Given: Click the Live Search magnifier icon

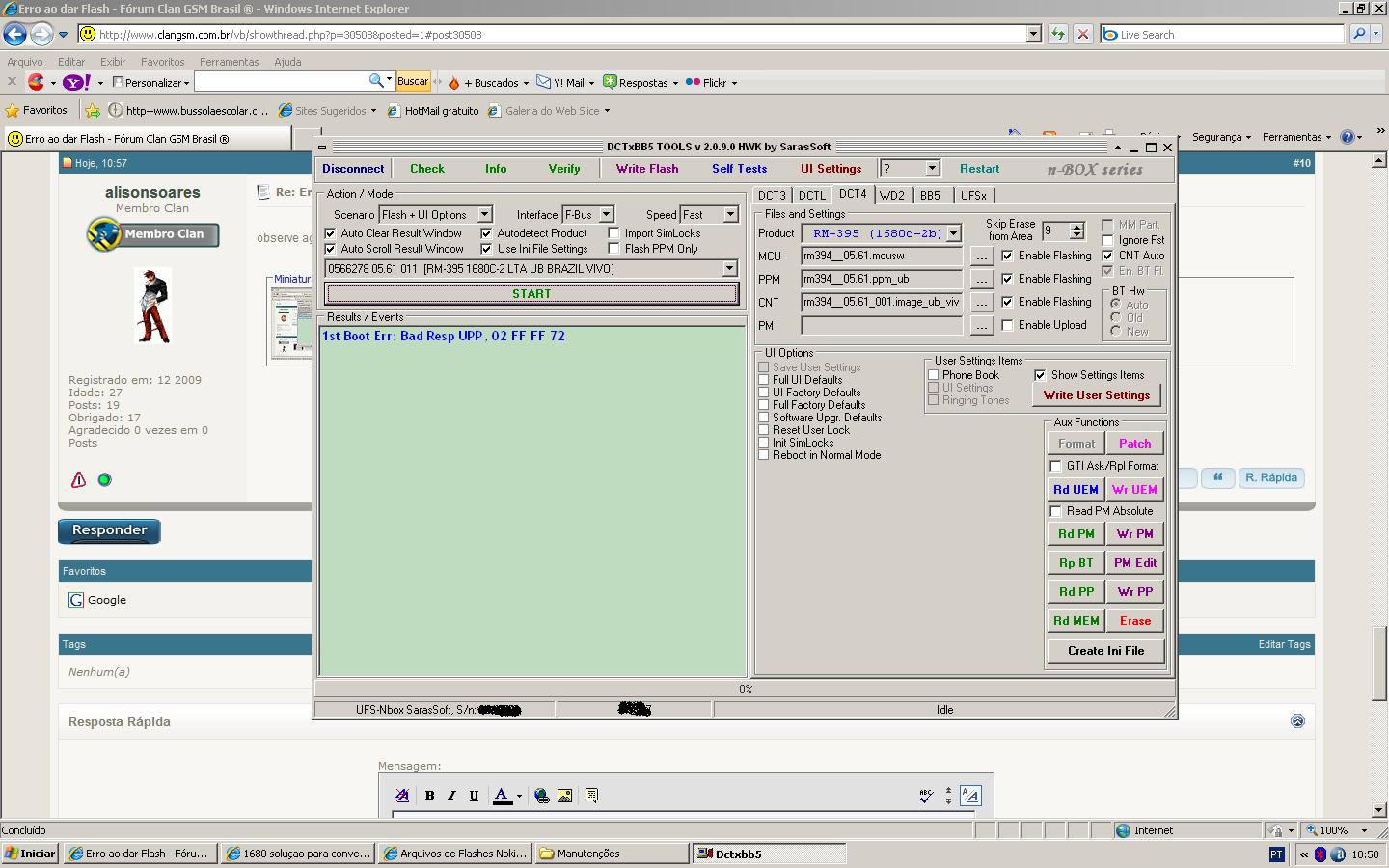Looking at the screenshot, I should (1359, 34).
